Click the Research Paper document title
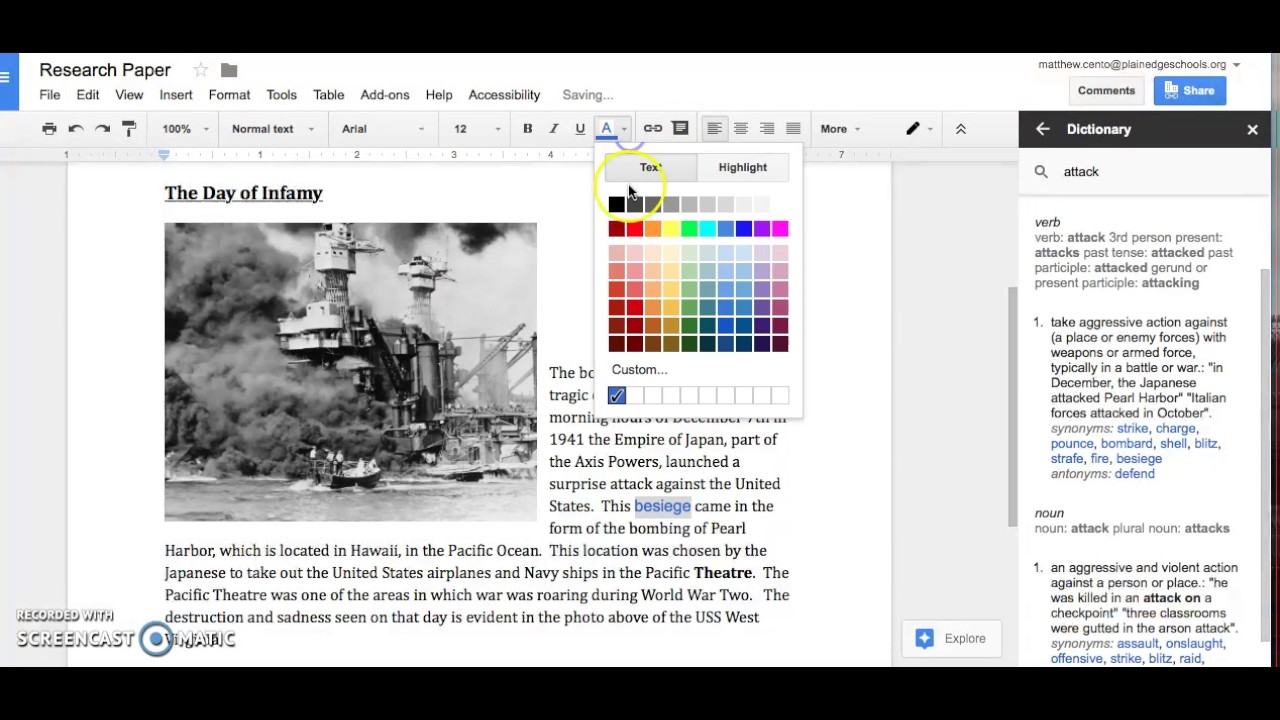This screenshot has width=1280, height=720. 105,70
